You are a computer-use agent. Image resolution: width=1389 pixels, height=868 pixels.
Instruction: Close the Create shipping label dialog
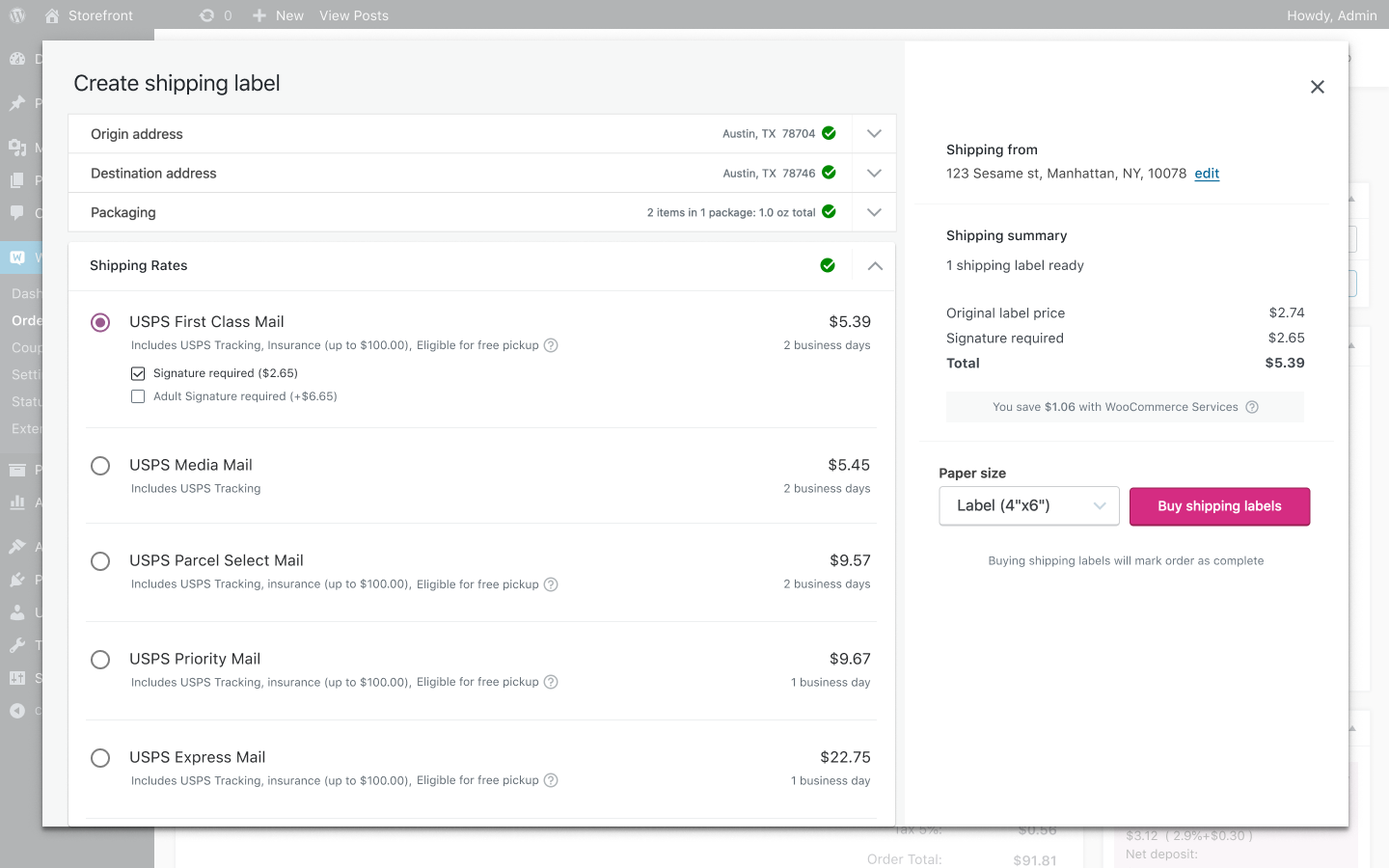pos(1318,87)
